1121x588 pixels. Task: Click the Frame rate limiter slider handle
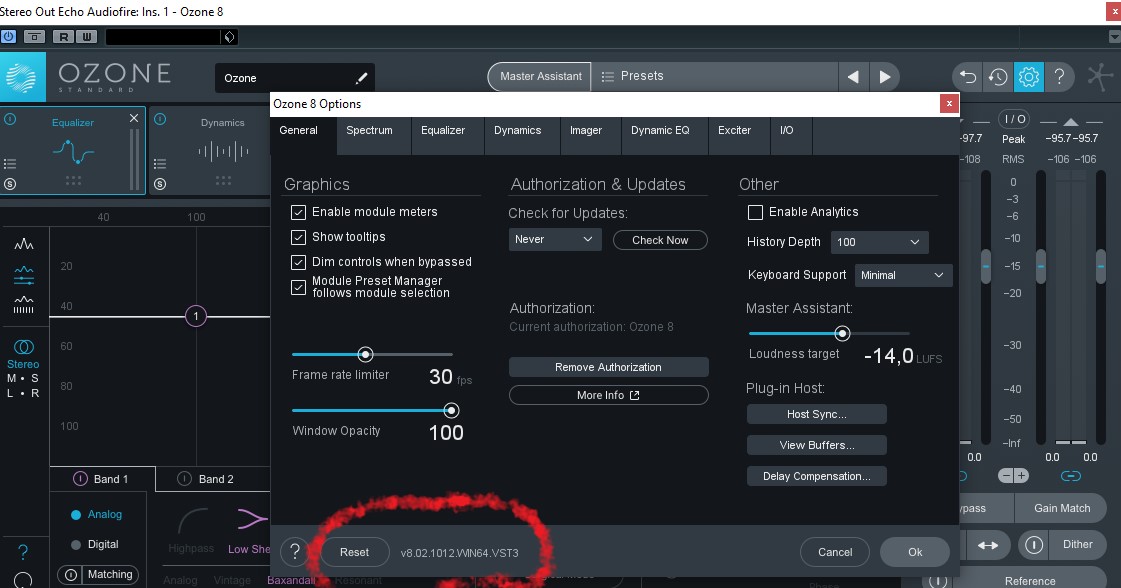[x=365, y=354]
